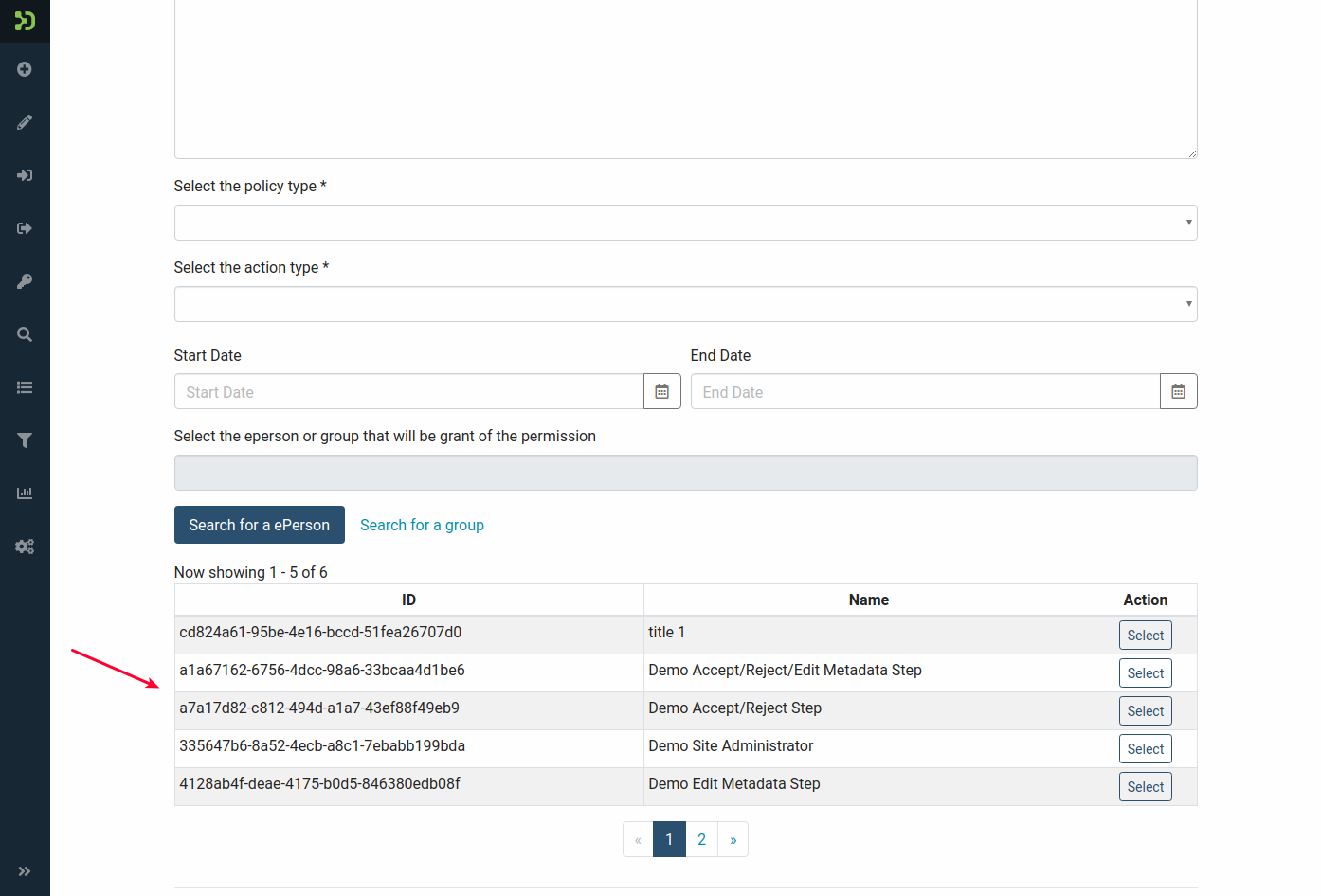This screenshot has height=896, width=1321.
Task: Click 'Select the policy type' label
Action: 250,186
